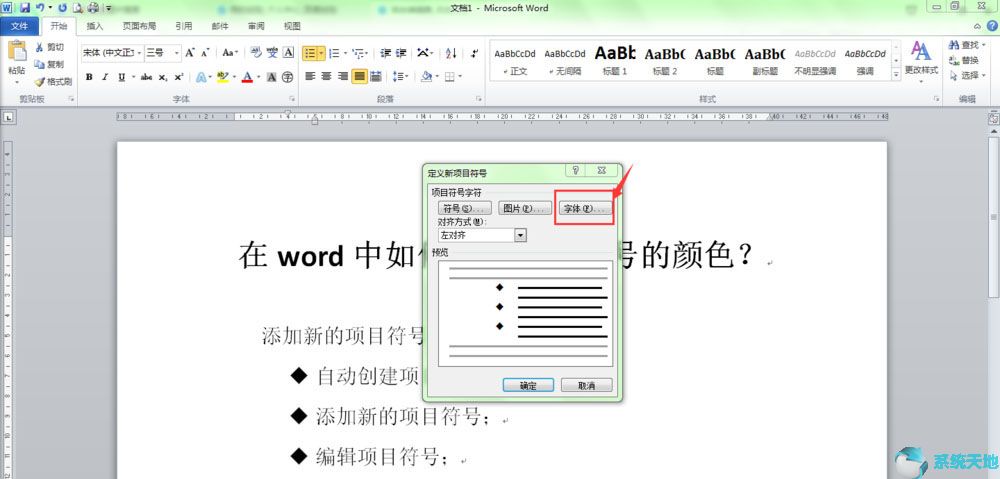Click the Save icon in the quick access toolbar
The height and width of the screenshot is (479, 1000).
[24, 8]
